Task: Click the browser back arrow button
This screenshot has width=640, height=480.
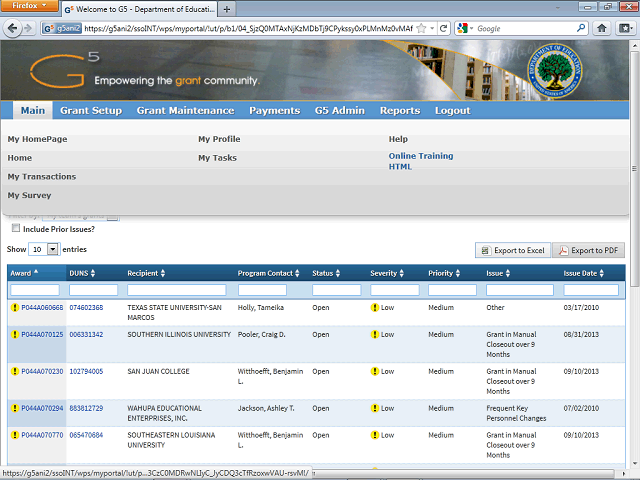Action: [x=13, y=28]
